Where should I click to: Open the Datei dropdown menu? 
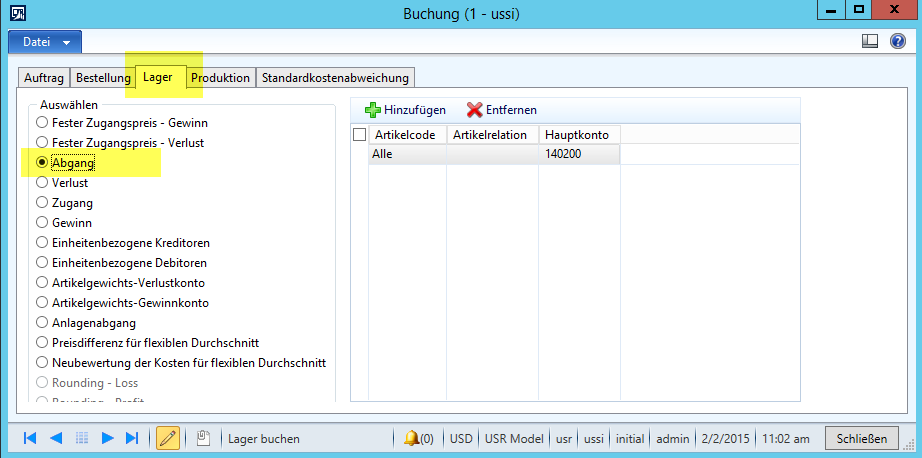pyautogui.click(x=46, y=42)
